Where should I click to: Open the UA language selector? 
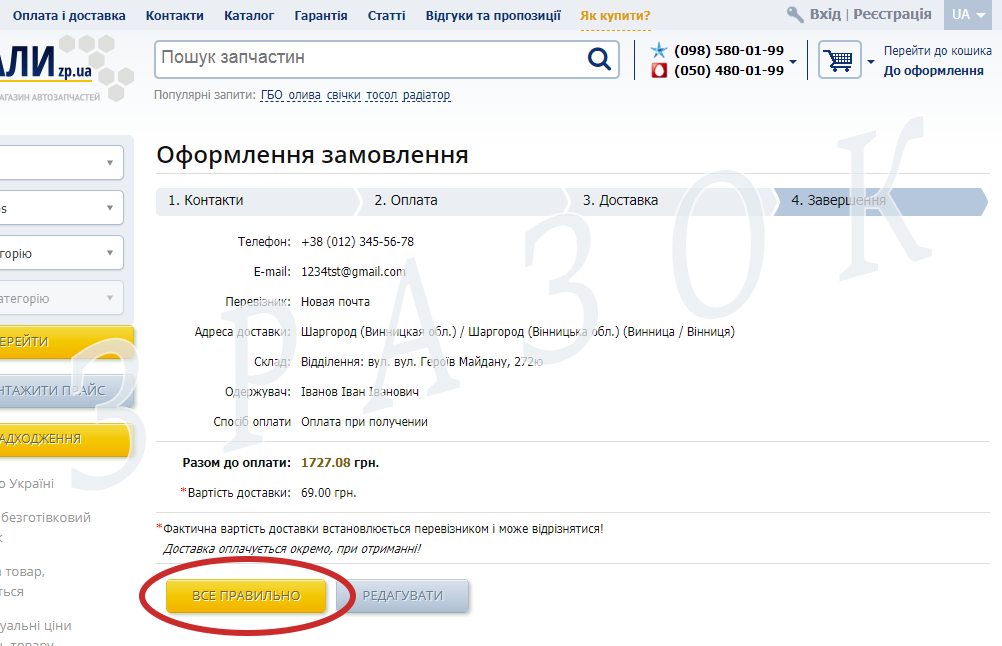tap(968, 15)
